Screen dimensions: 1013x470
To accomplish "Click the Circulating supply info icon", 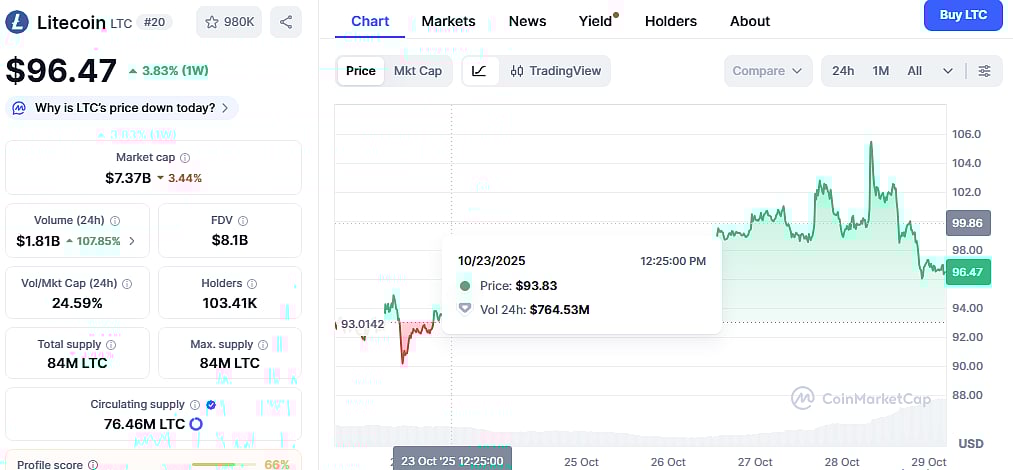I will pyautogui.click(x=195, y=405).
